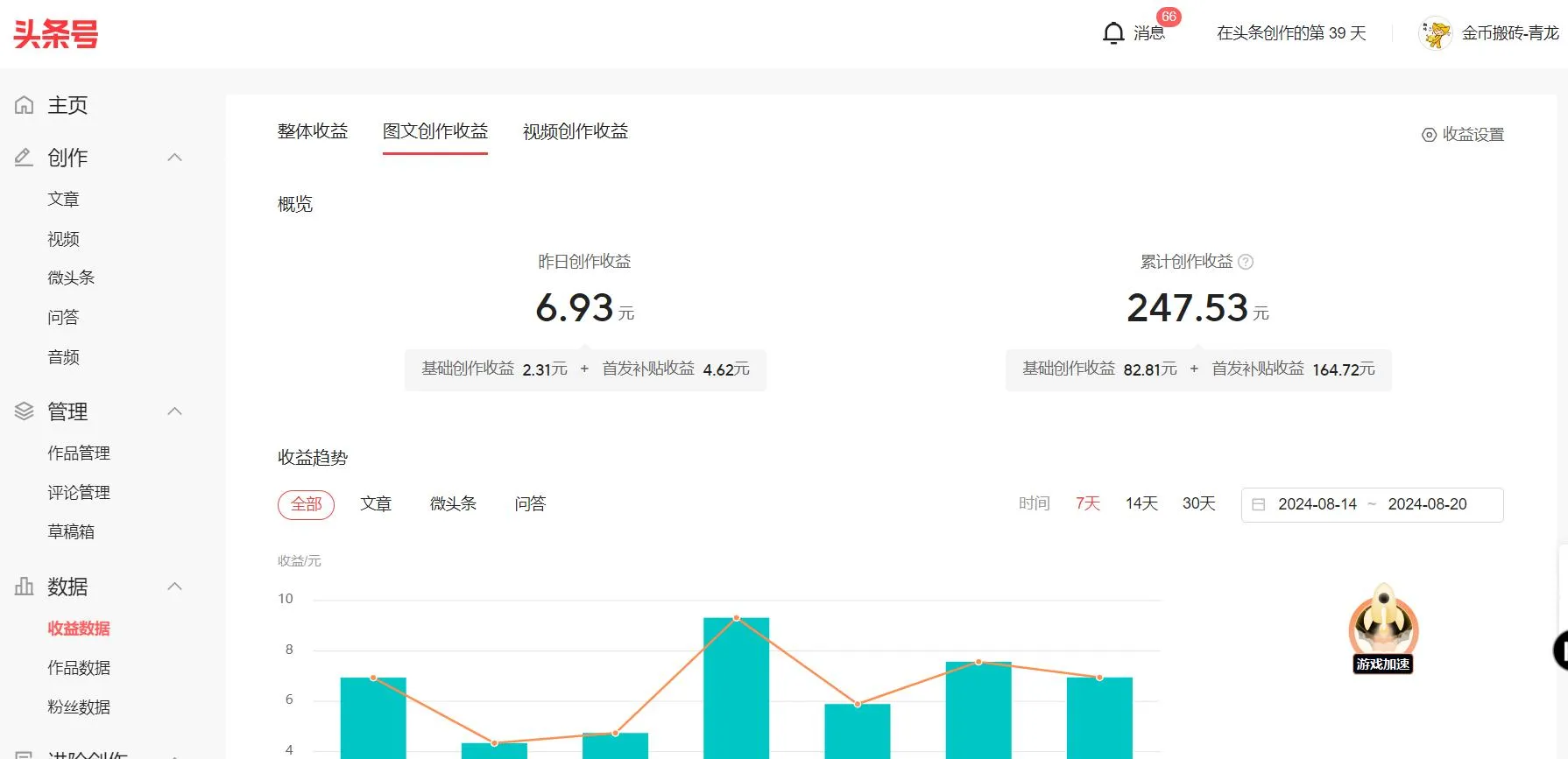Select the 30天 time range

[1199, 503]
